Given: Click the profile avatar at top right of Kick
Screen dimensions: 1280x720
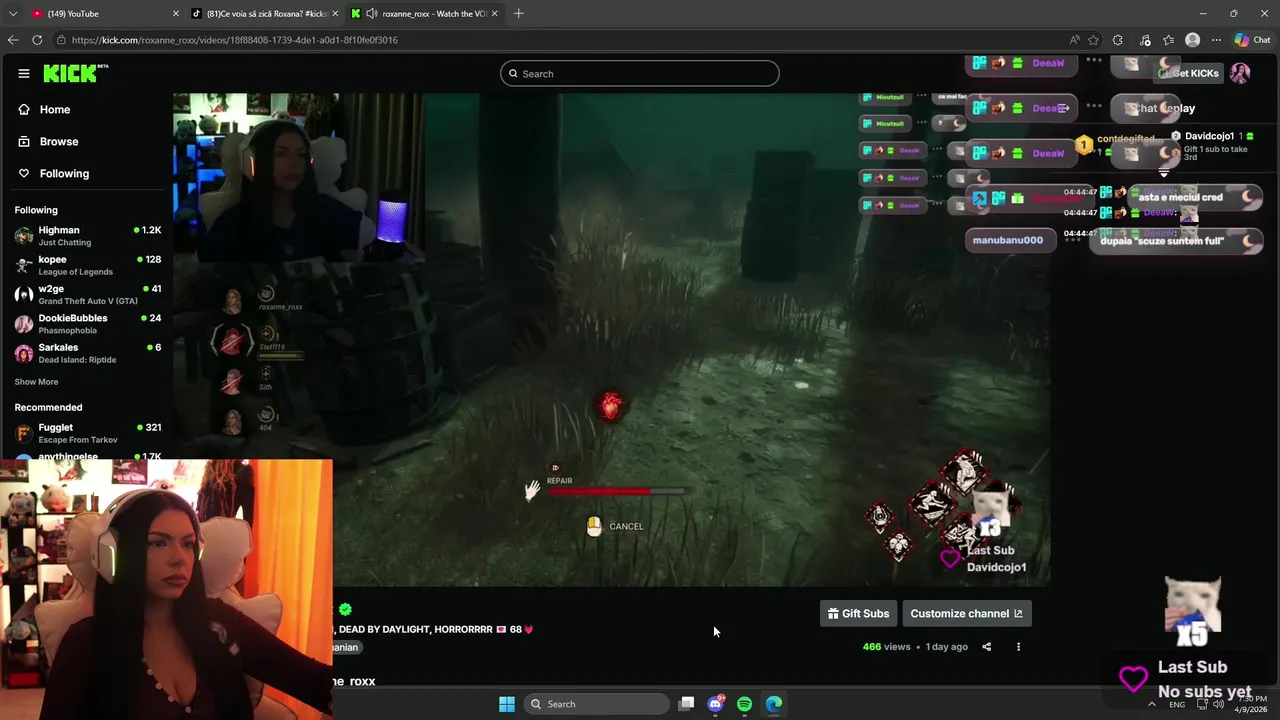Looking at the screenshot, I should tap(1240, 73).
